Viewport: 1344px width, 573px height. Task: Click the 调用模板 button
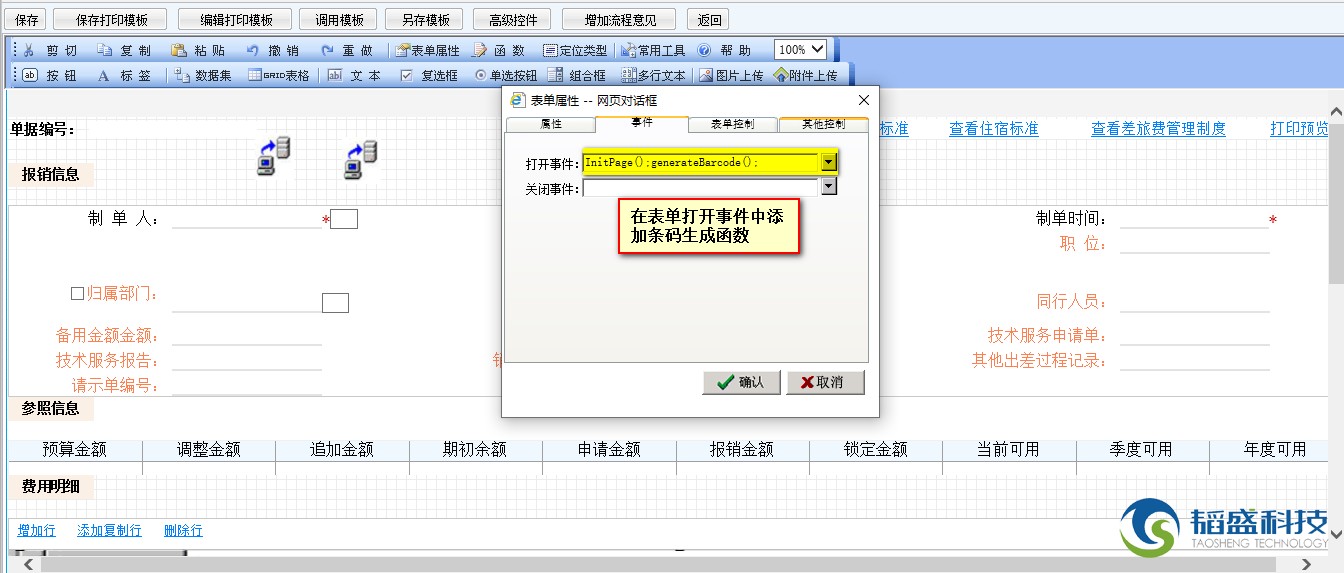point(338,19)
